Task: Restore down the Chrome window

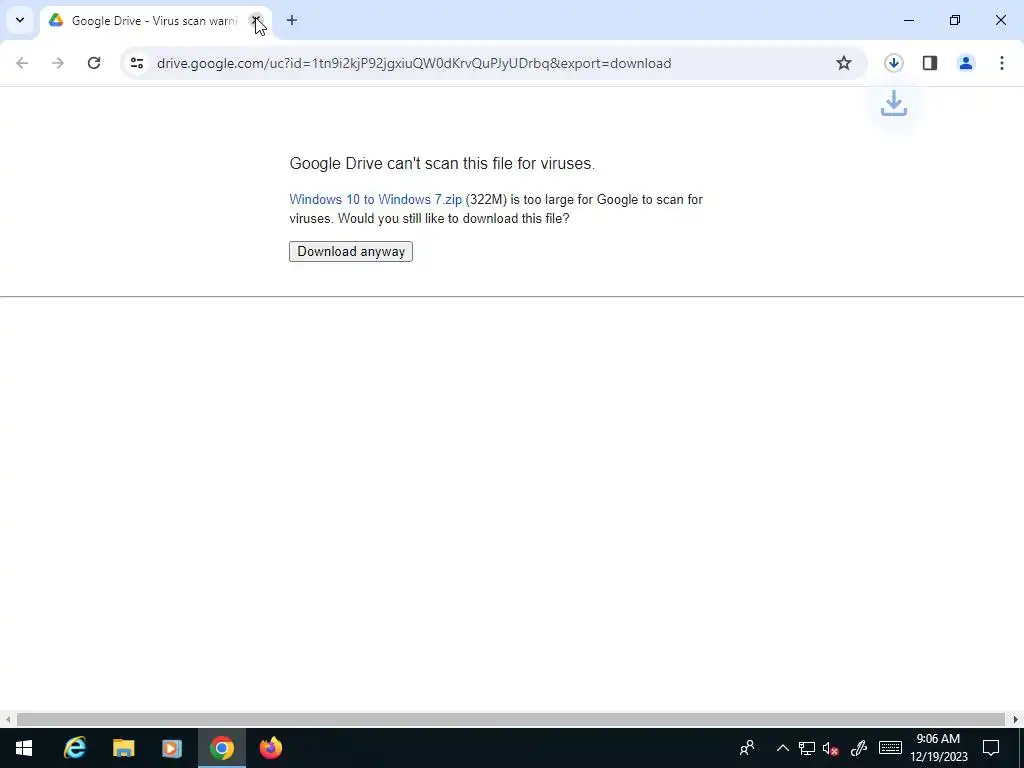Action: pos(955,20)
